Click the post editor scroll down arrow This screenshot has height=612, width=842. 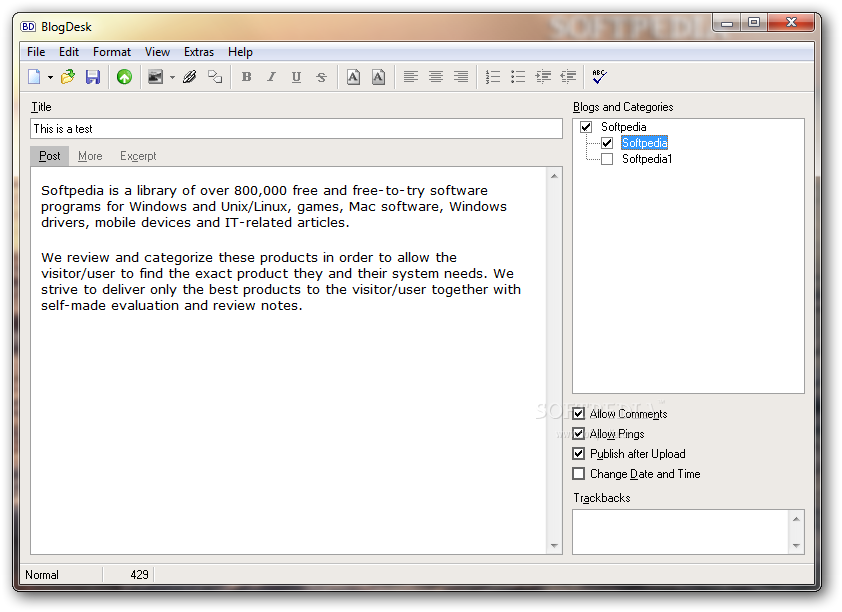coord(554,546)
